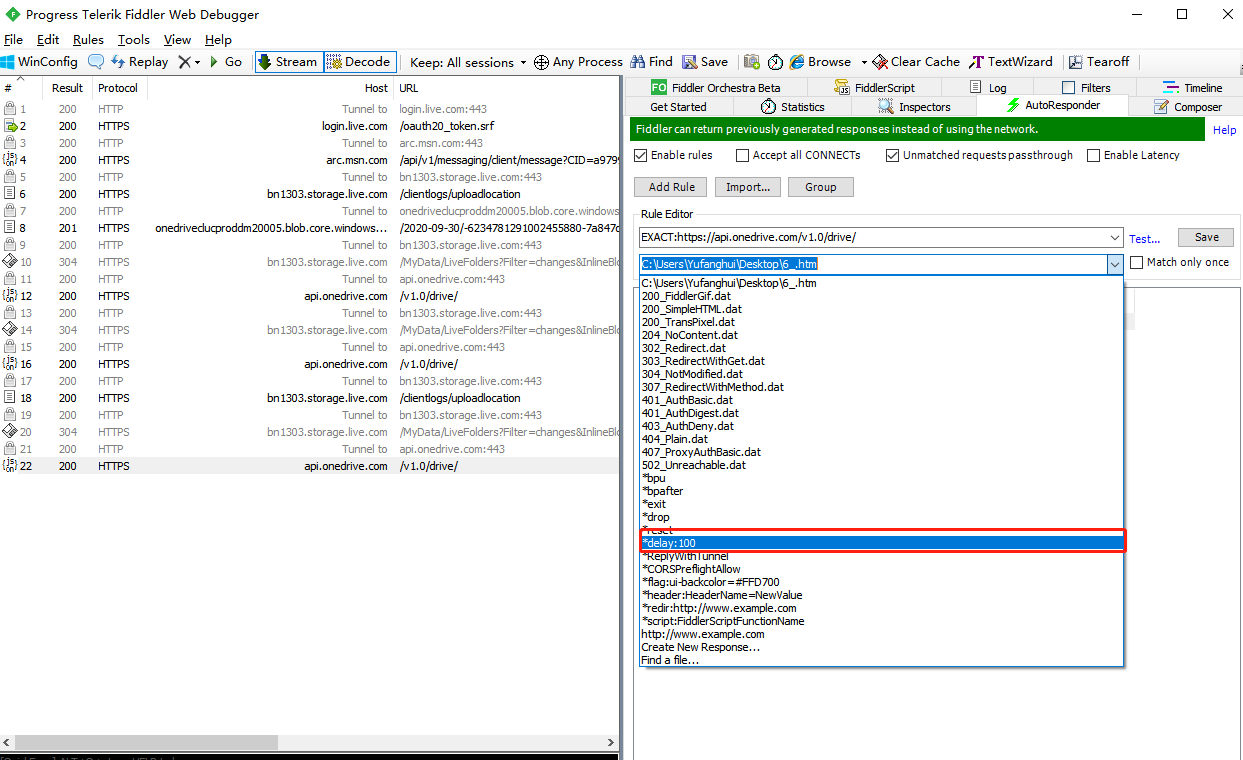Click Clear Cache toolbar button
This screenshot has height=760, width=1243.
coord(916,62)
